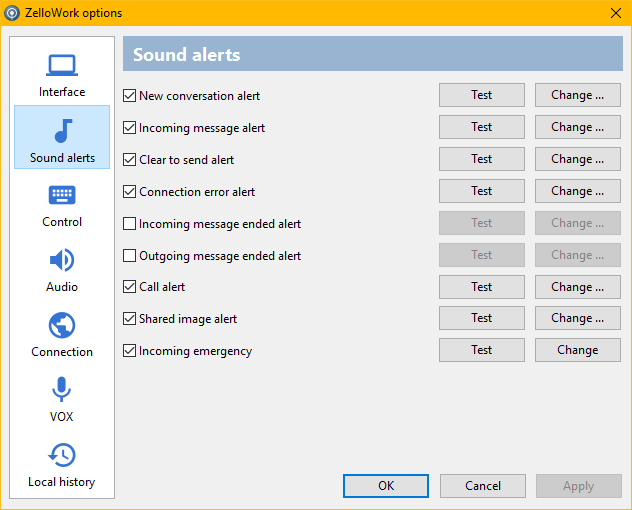
Task: Change the Incoming emergency sound
Action: [578, 350]
